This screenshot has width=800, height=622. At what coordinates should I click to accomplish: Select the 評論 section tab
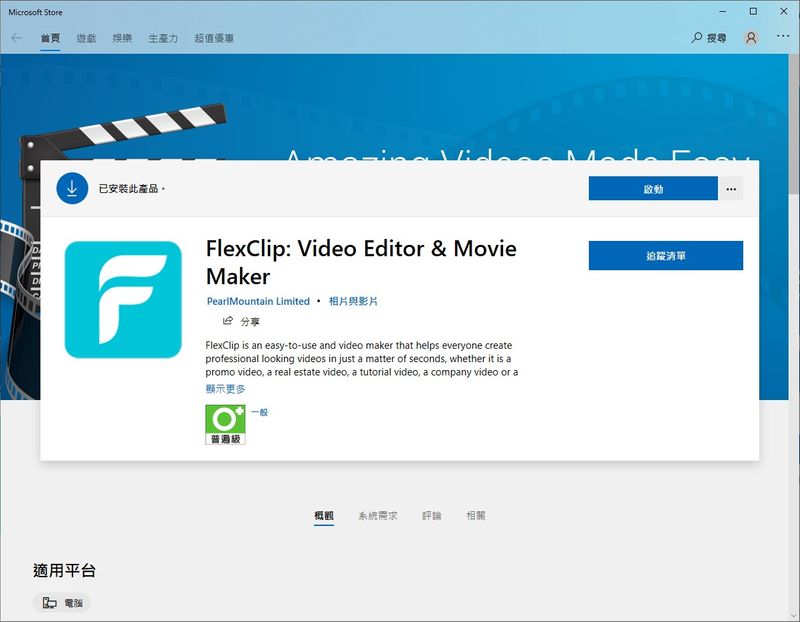[432, 516]
